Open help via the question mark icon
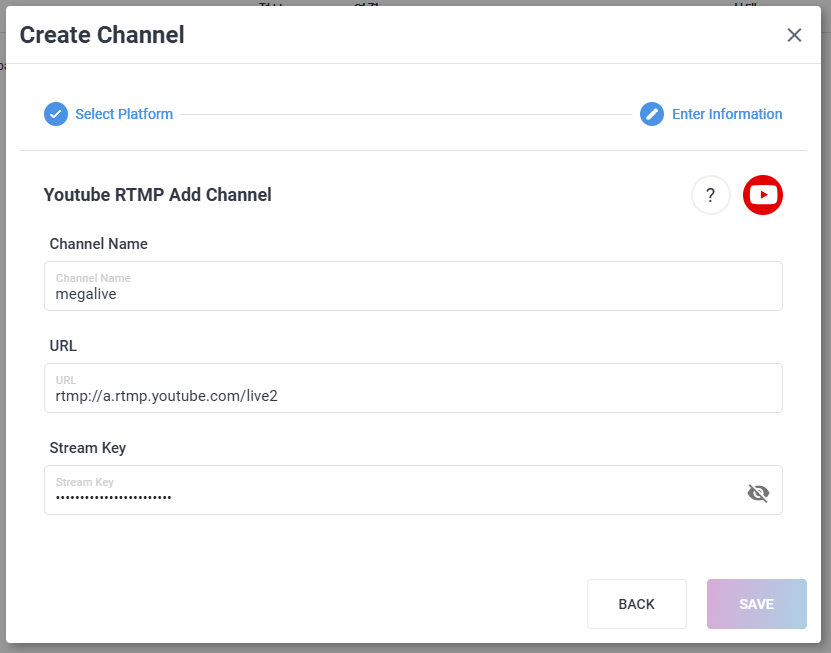This screenshot has height=653, width=831. click(711, 195)
